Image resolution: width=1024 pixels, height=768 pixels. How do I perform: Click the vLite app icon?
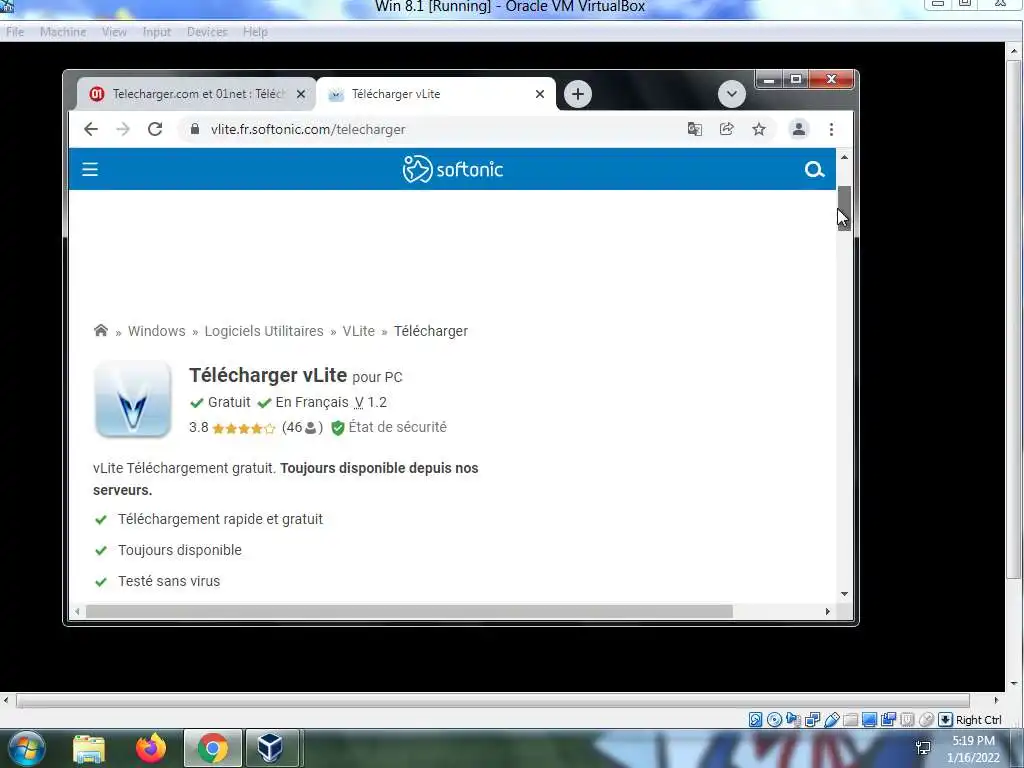click(133, 399)
